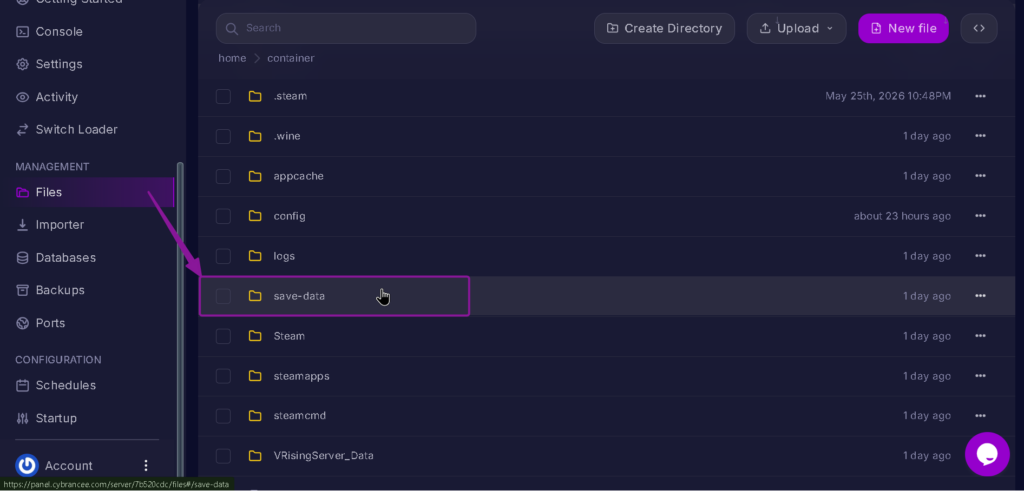Screen dimensions: 1024x491
Task: Open three-dot options for Steam row
Action: [980, 336]
